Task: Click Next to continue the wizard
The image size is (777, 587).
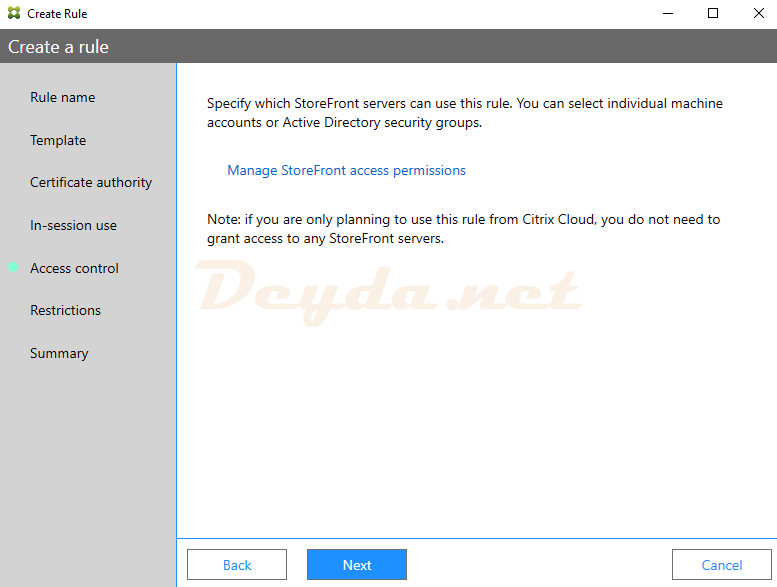Action: coord(357,565)
